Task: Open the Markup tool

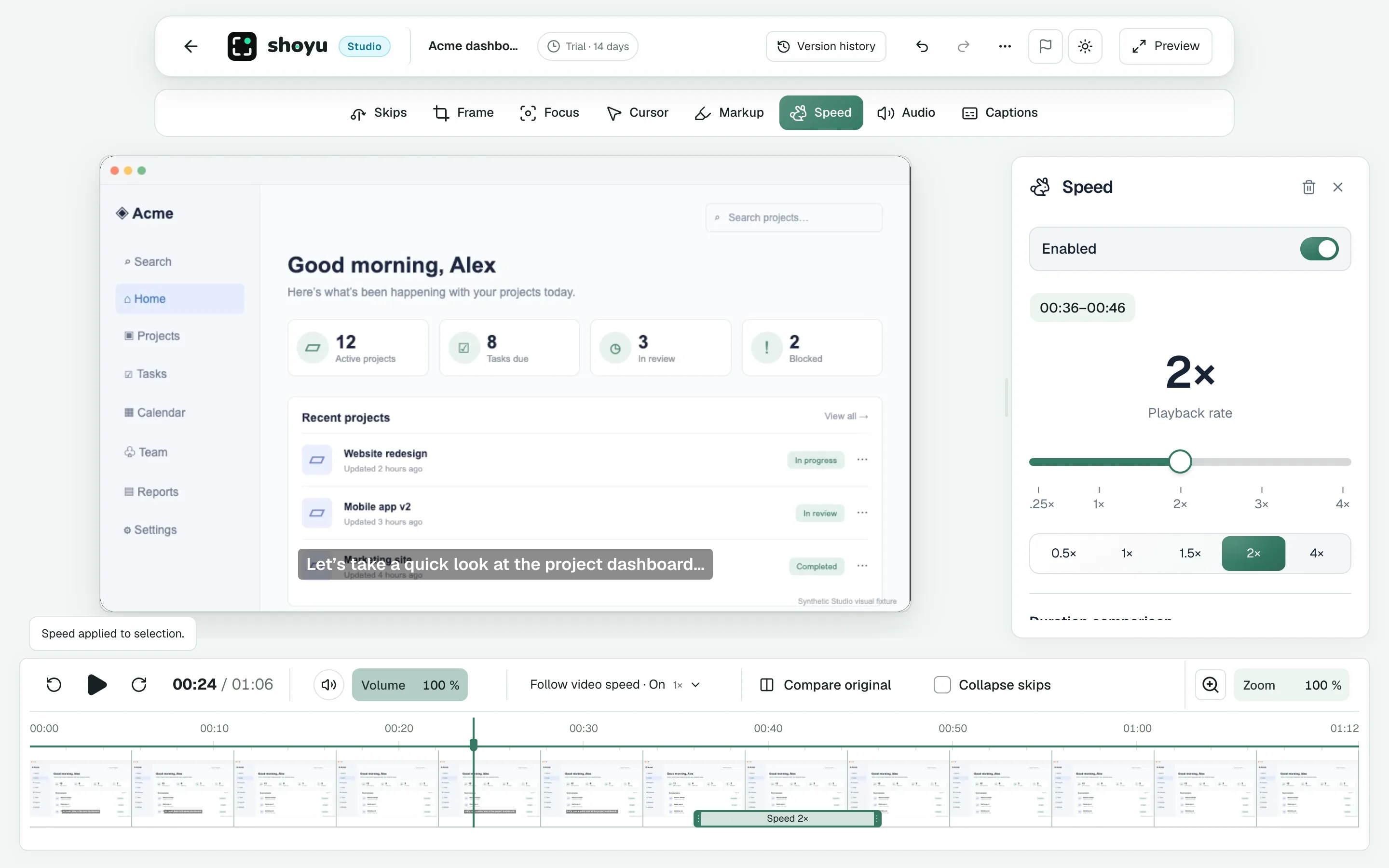Action: (x=729, y=112)
